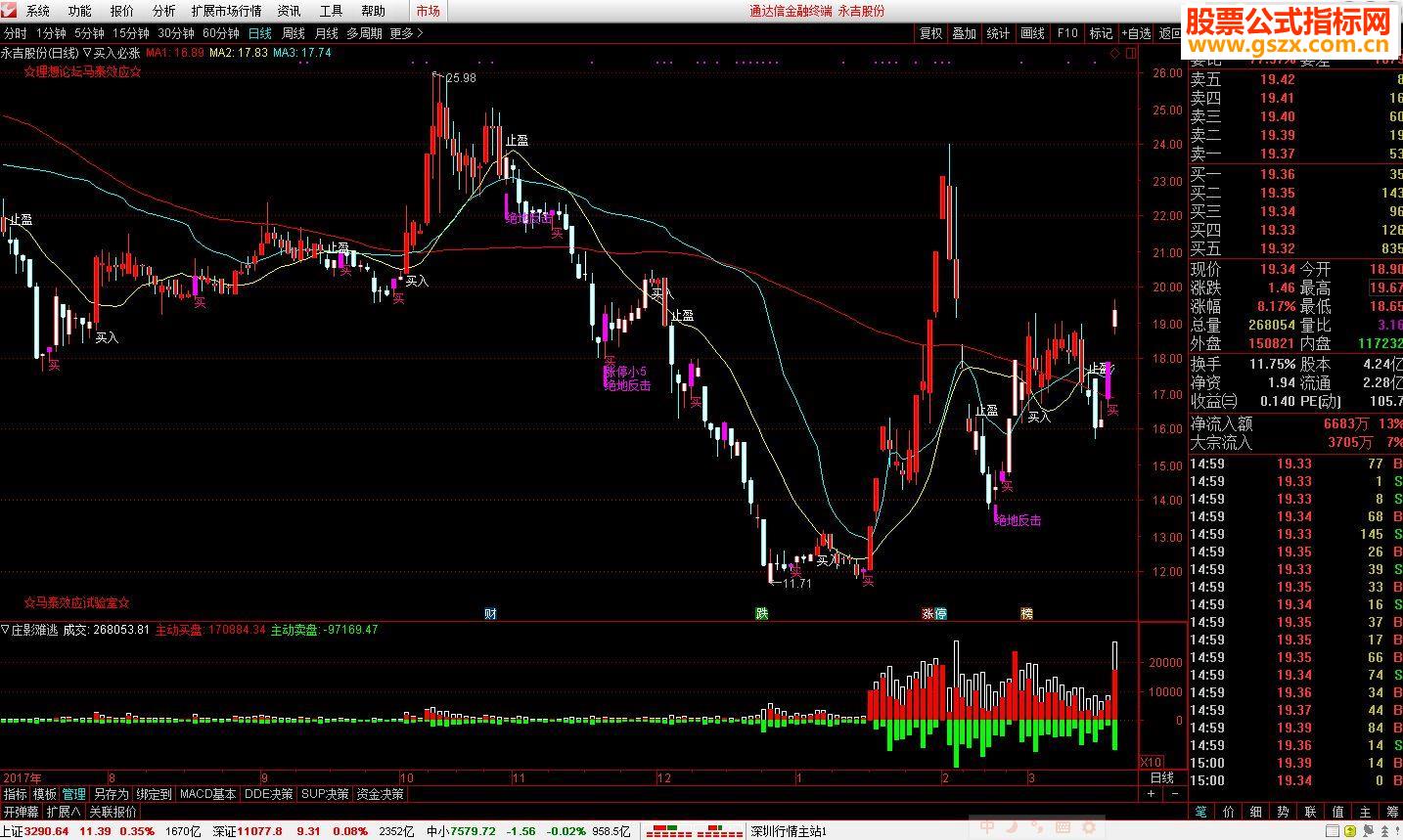
Task: Click the − zoom-out button under 日线
Action: (1174, 794)
